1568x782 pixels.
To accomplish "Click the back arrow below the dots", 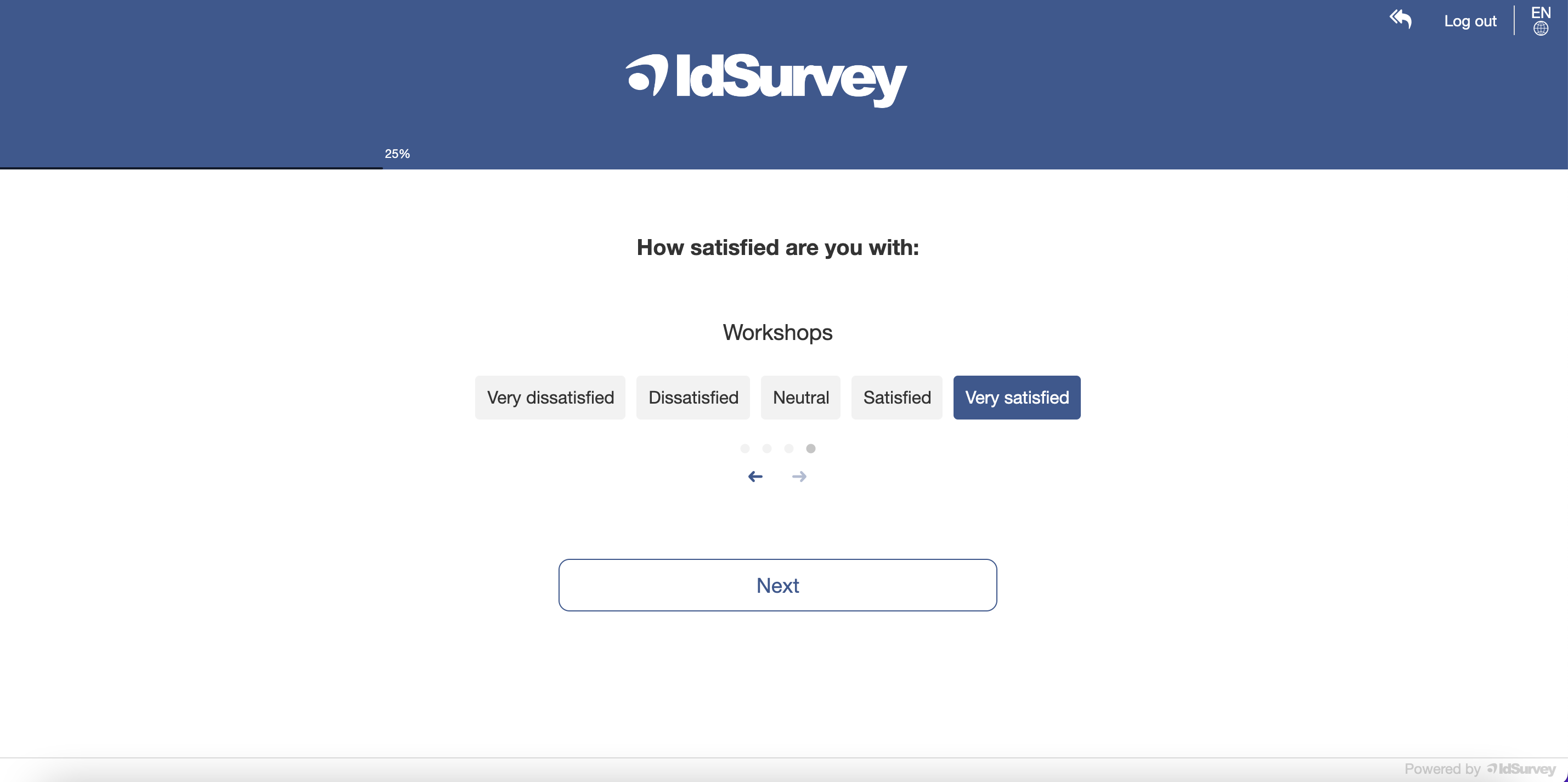I will [755, 477].
